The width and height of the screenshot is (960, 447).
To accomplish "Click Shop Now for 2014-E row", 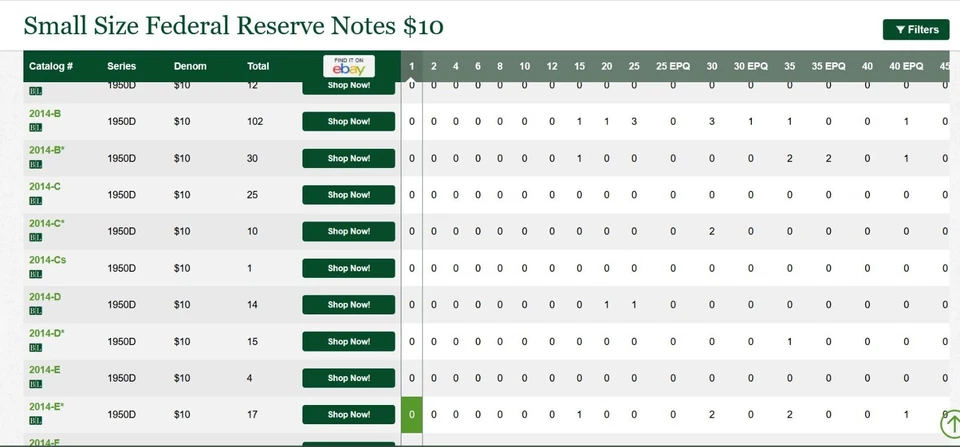I will point(348,378).
